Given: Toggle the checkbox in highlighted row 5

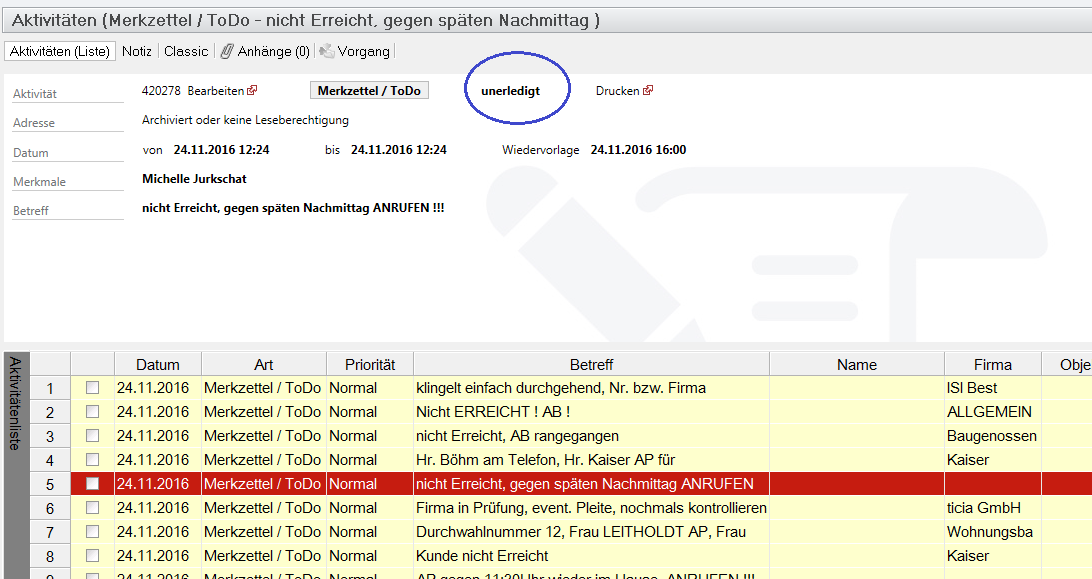Looking at the screenshot, I should coord(93,483).
